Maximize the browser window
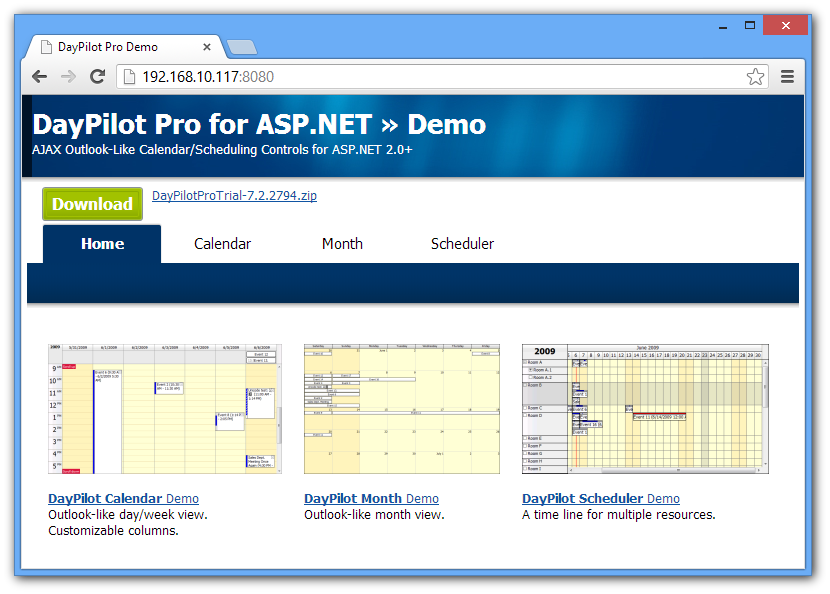 (x=750, y=25)
